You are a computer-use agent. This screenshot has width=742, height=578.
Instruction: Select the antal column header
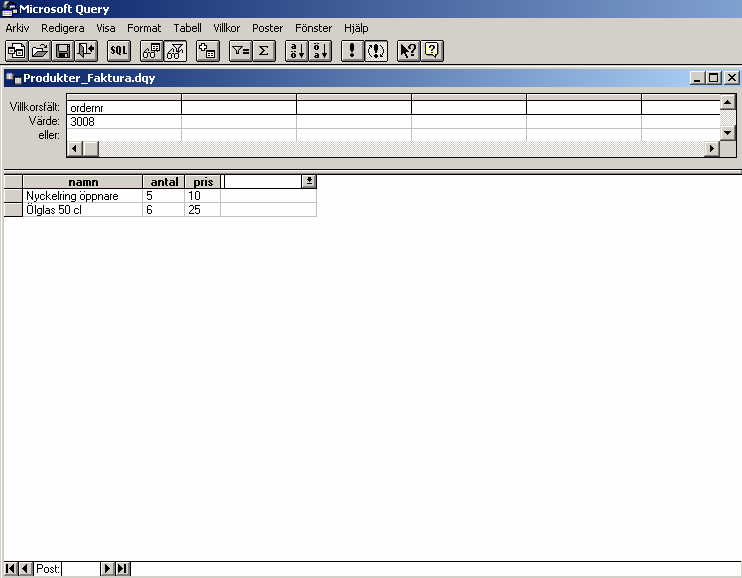point(164,182)
